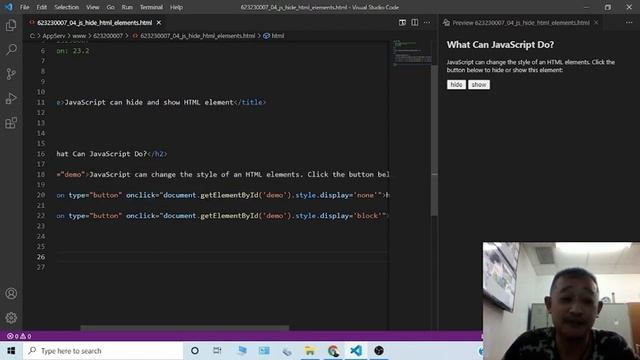Close the Preview tab
Viewport: 640px width, 360px height.
point(596,22)
